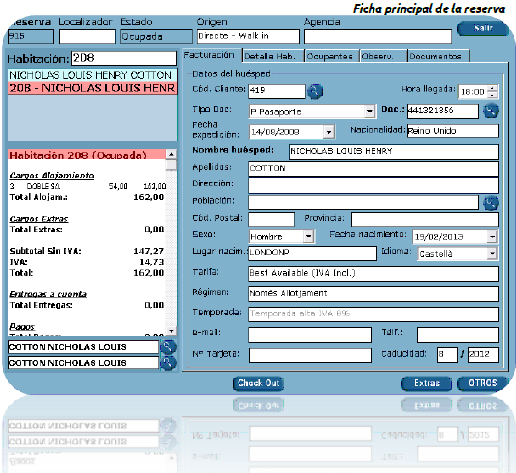Screen dimensions: 516x473
Task: Click the DOBLE SA charge line
Action: click(88, 186)
